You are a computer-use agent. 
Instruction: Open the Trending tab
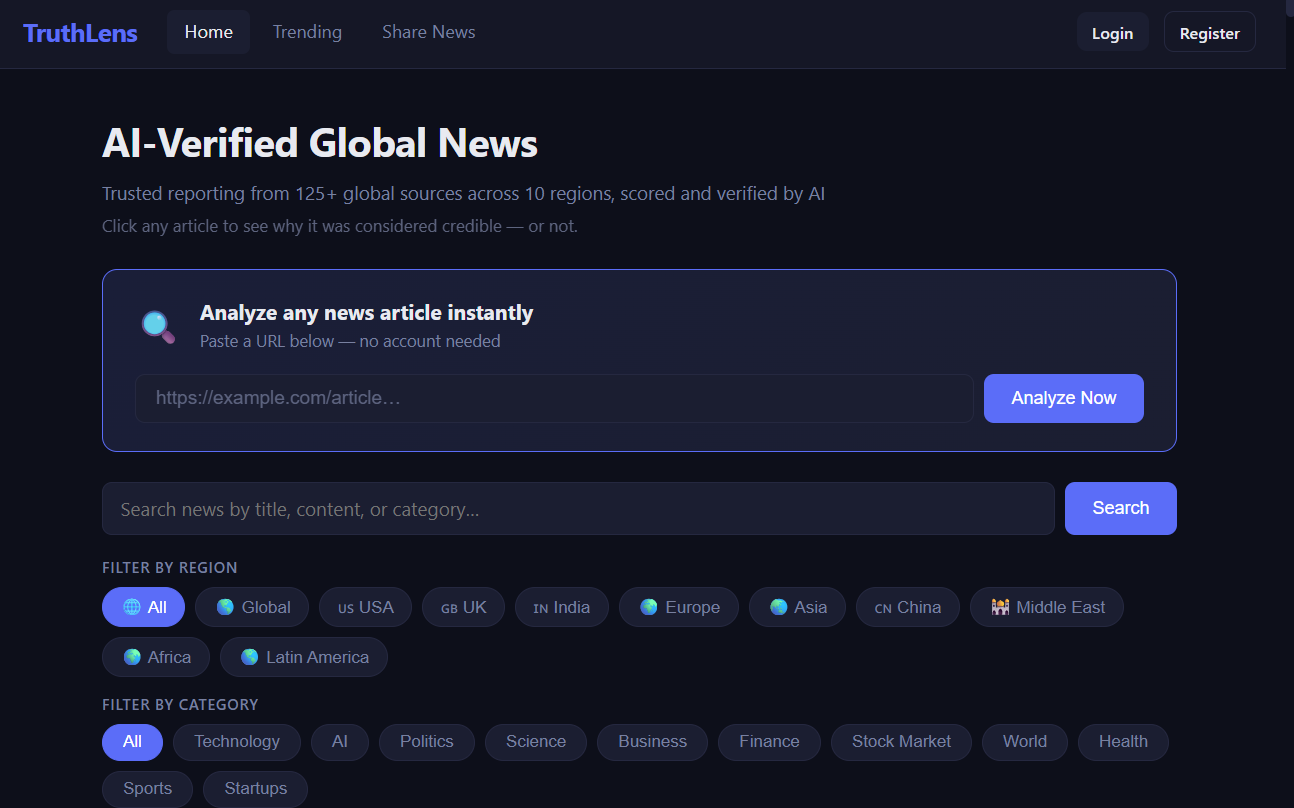(x=307, y=32)
